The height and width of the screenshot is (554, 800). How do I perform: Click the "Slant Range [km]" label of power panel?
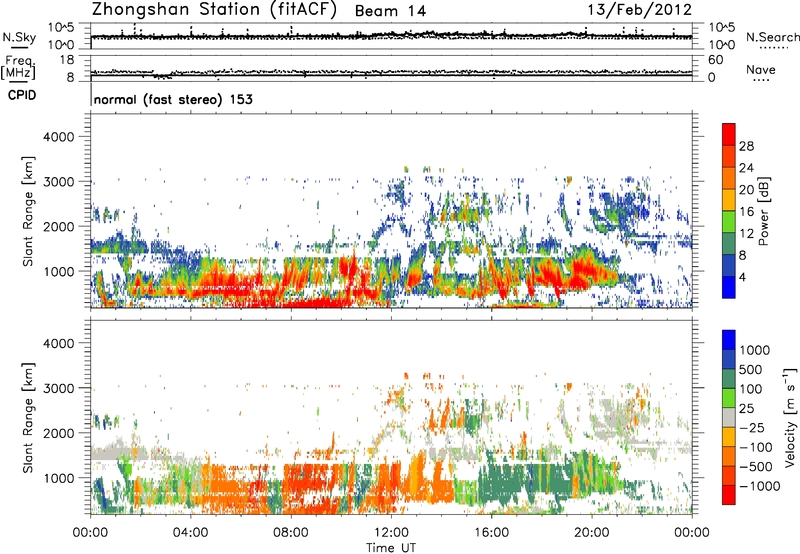pos(28,211)
